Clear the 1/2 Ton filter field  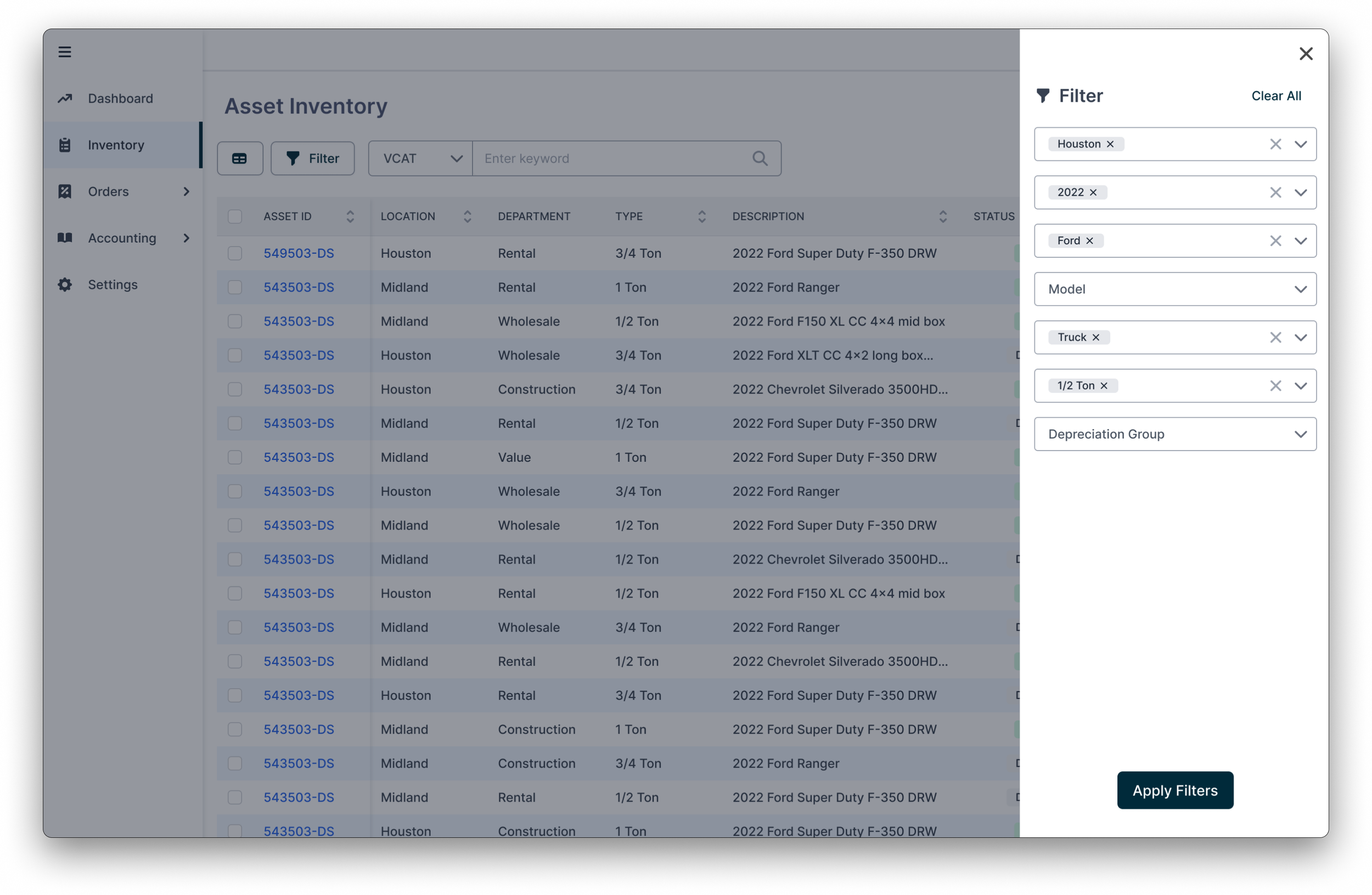click(1275, 386)
